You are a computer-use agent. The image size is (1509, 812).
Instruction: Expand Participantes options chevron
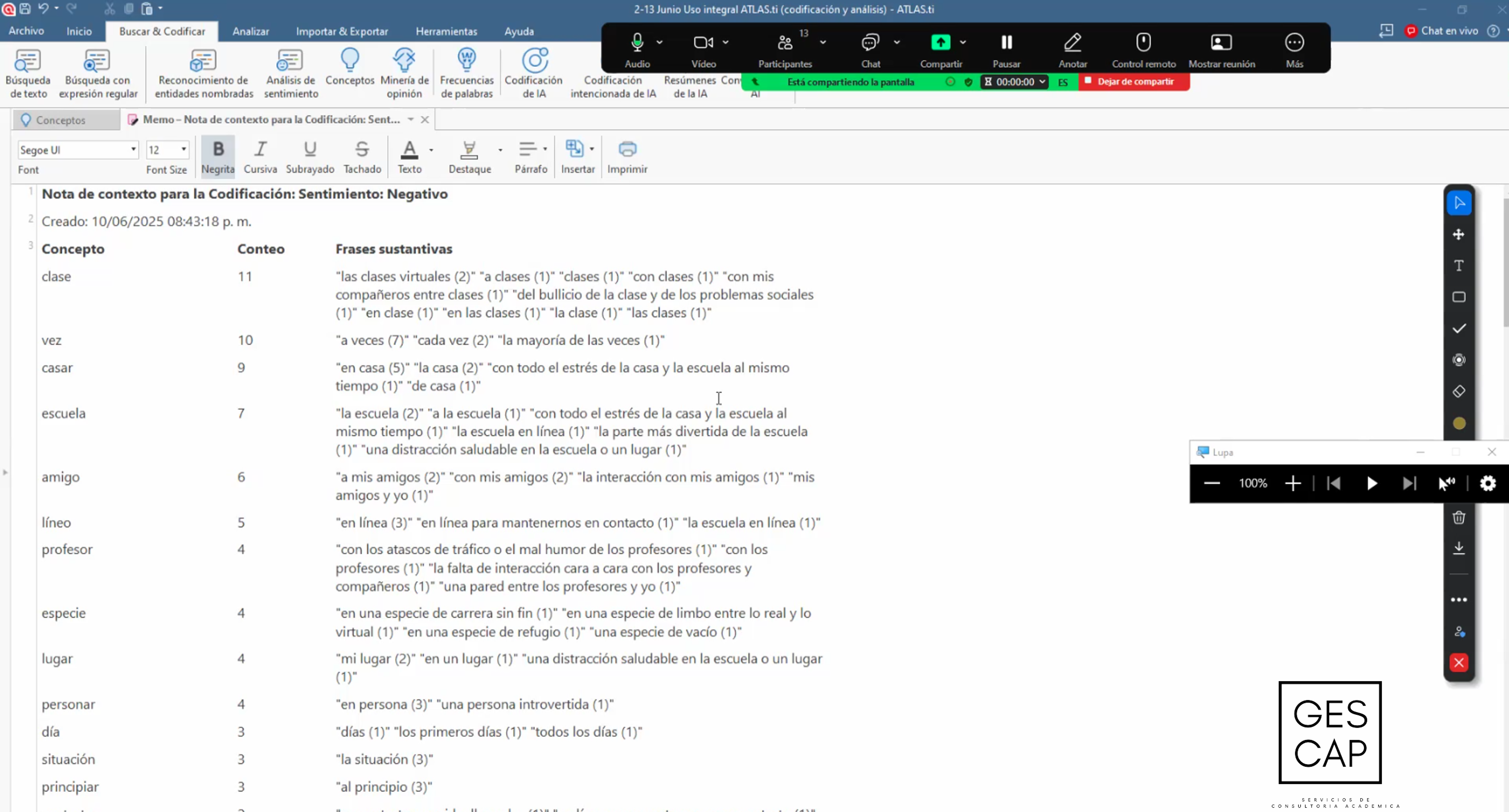click(823, 42)
